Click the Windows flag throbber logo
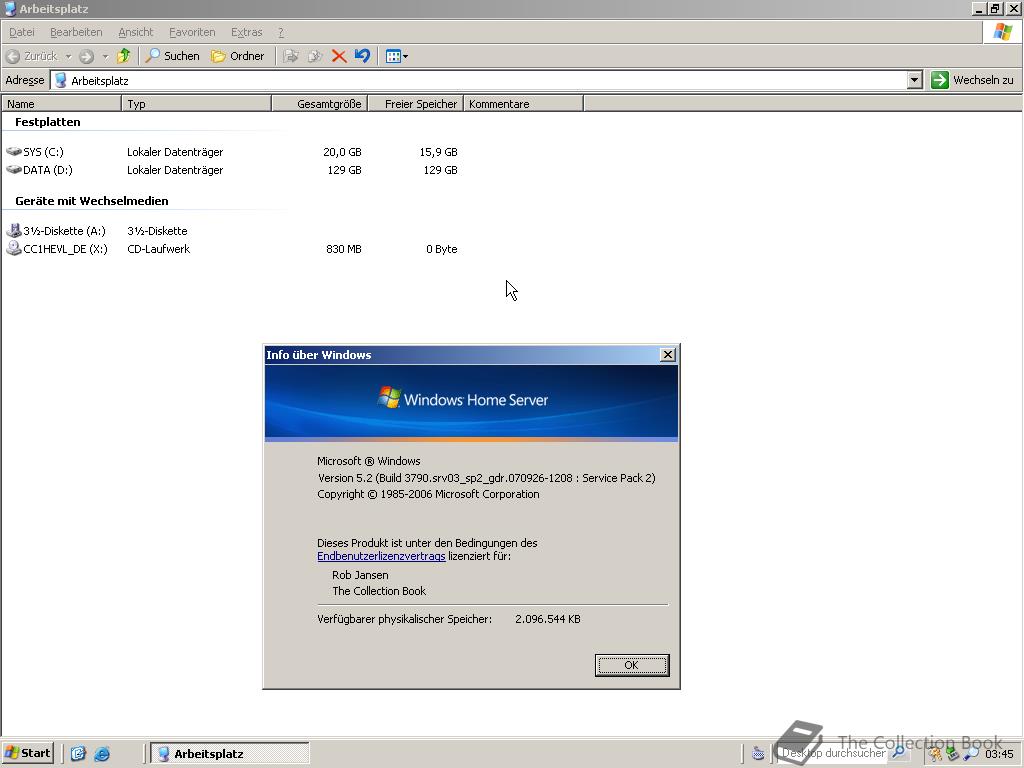Screen dimensions: 1024x768 [x=1002, y=32]
